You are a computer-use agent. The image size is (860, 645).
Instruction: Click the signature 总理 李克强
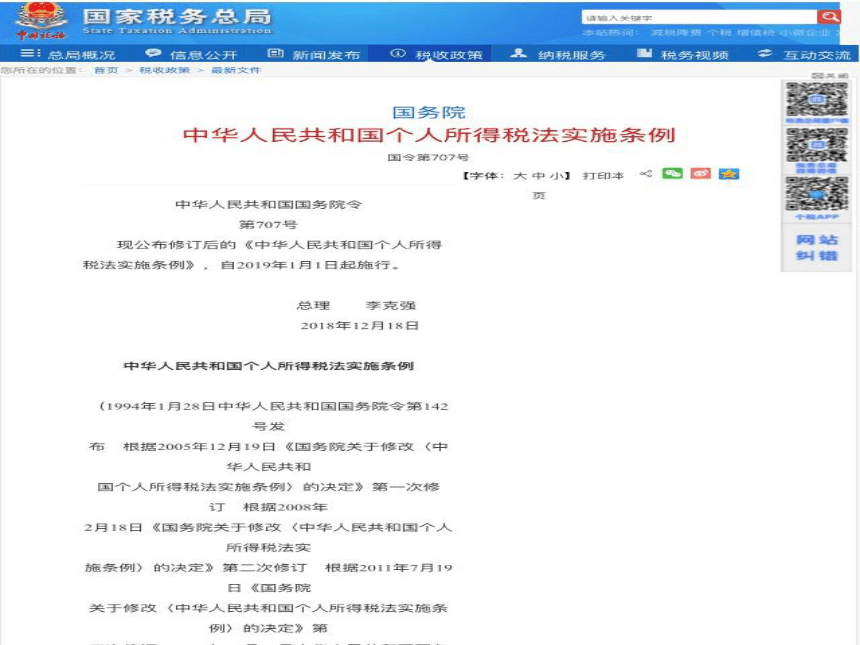(357, 305)
